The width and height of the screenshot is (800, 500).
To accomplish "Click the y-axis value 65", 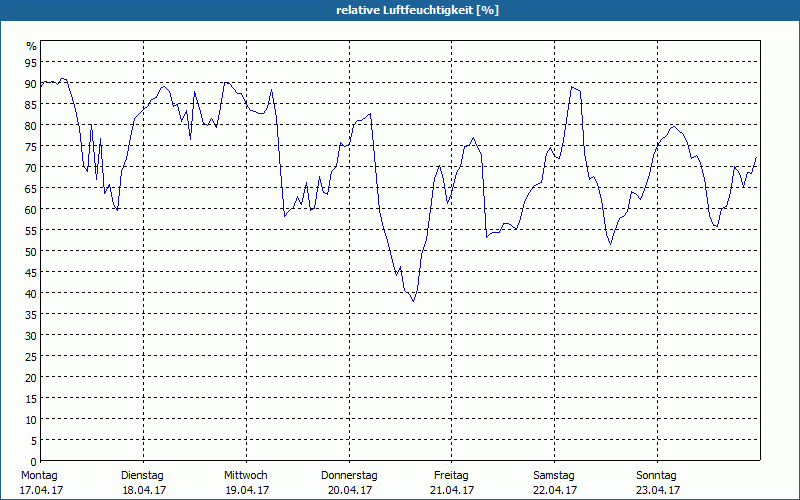I will point(31,189).
